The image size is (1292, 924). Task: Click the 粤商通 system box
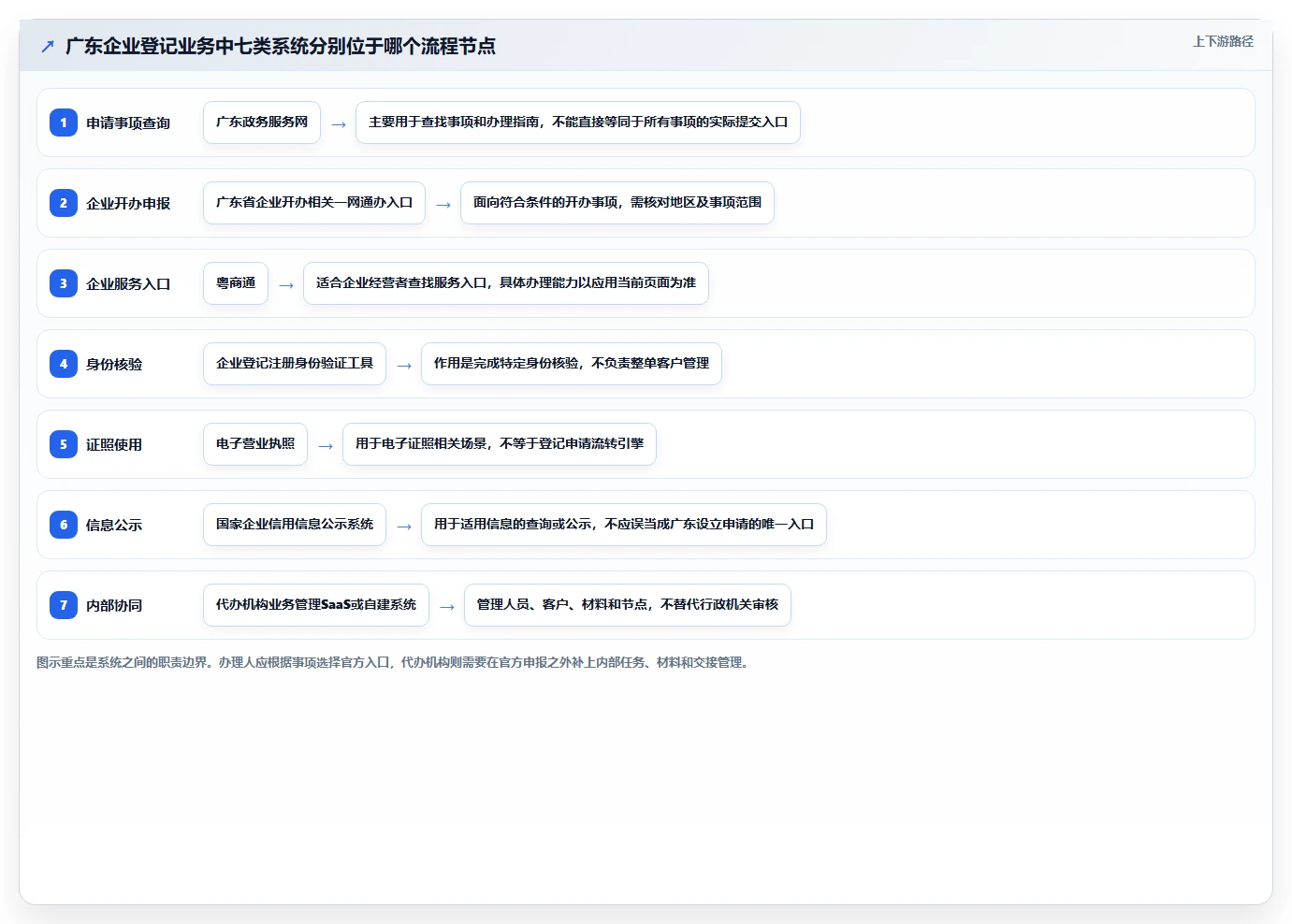pyautogui.click(x=236, y=283)
